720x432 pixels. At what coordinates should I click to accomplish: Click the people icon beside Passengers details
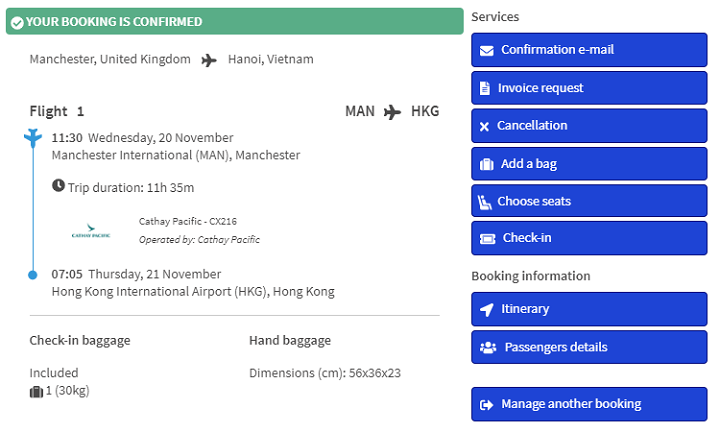[x=487, y=348]
